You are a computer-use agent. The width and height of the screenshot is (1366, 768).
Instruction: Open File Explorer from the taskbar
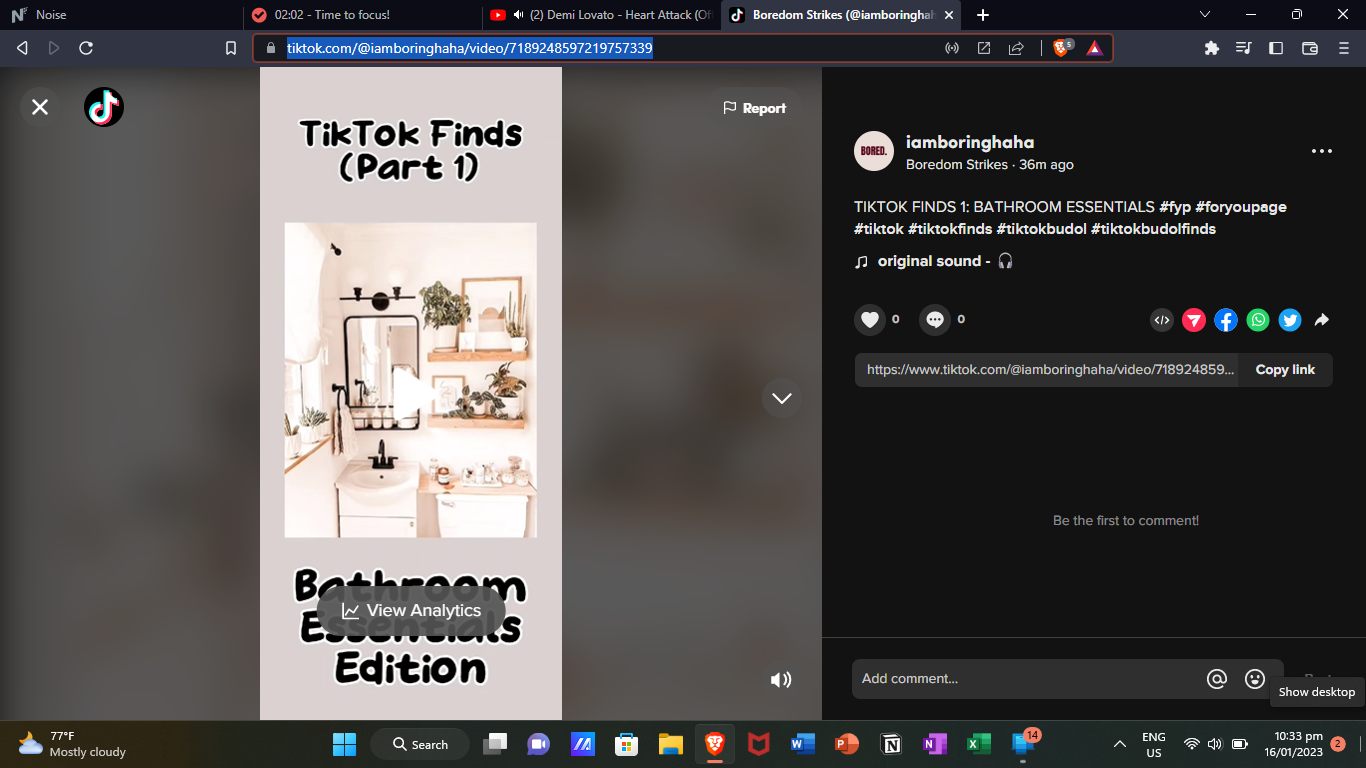(670, 744)
